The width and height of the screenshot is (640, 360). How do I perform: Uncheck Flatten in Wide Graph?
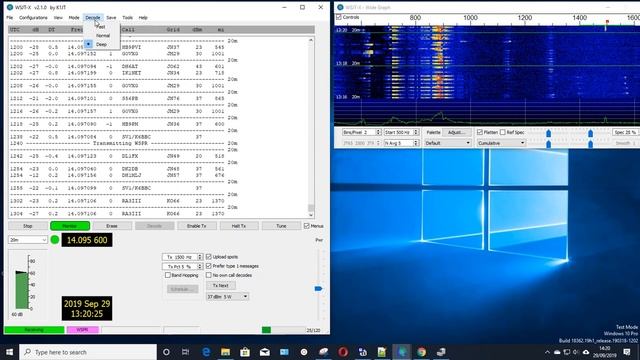pos(480,132)
